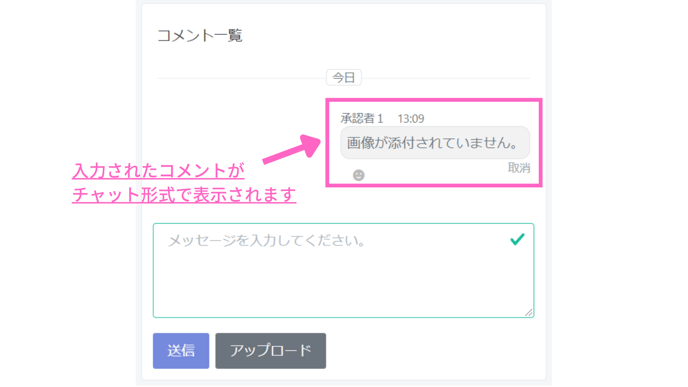
Task: Click divider line right of 今日 label
Action: coord(445,78)
